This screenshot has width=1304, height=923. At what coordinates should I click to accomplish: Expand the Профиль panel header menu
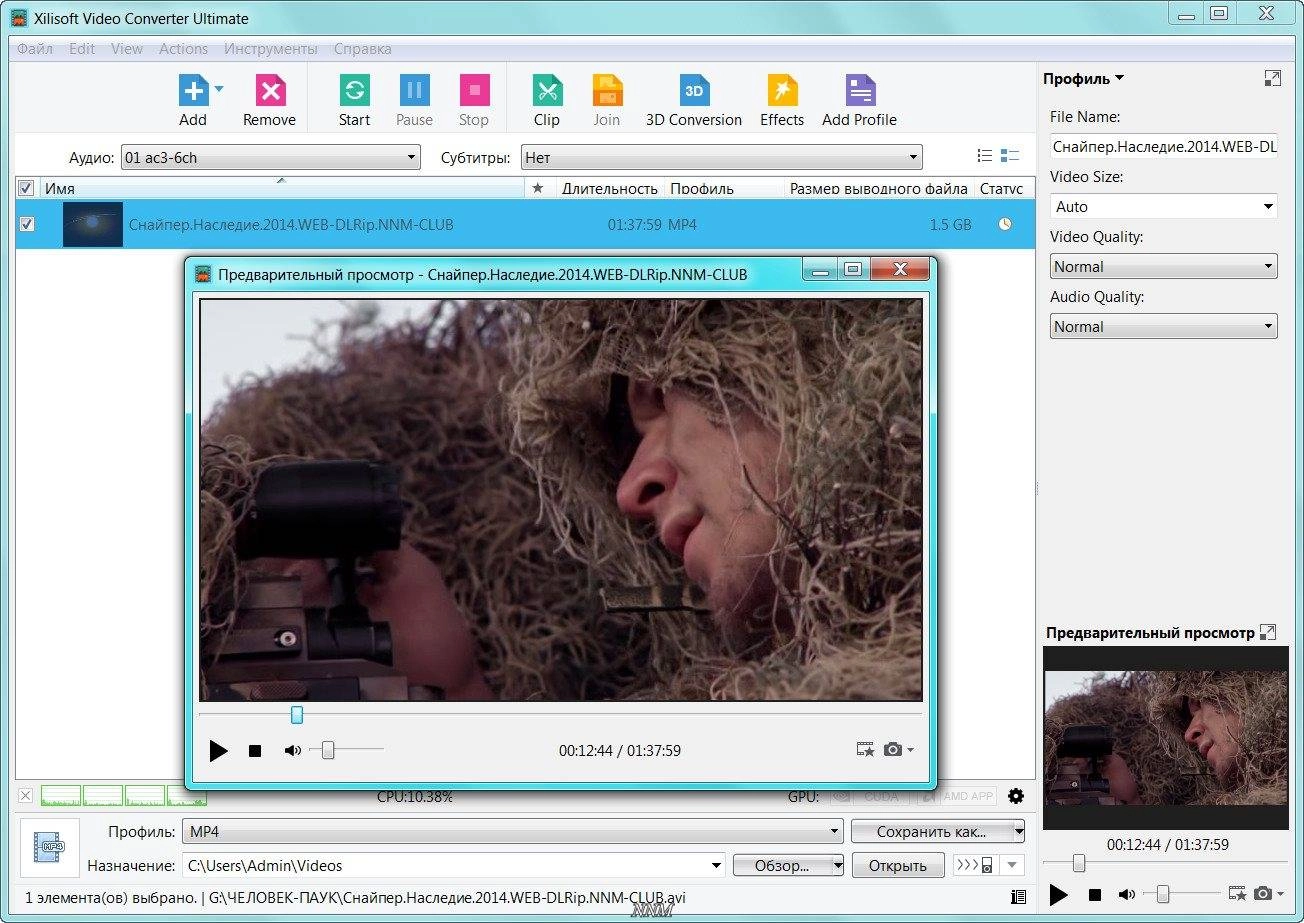pyautogui.click(x=1083, y=78)
